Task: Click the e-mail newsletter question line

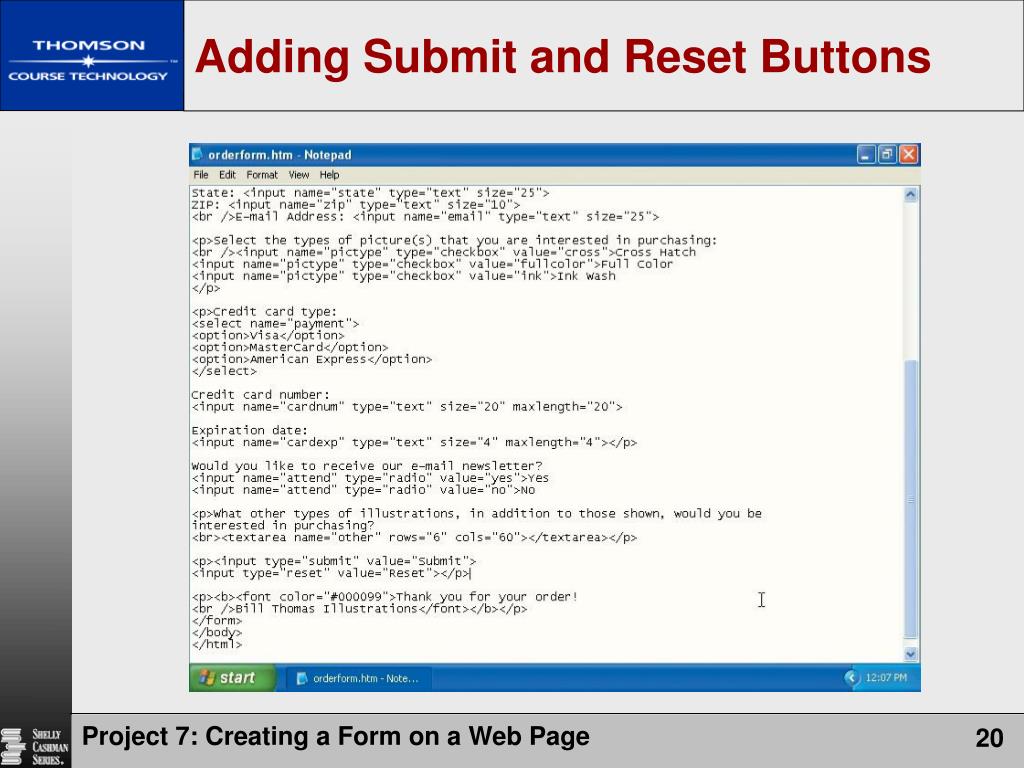Action: pos(366,466)
